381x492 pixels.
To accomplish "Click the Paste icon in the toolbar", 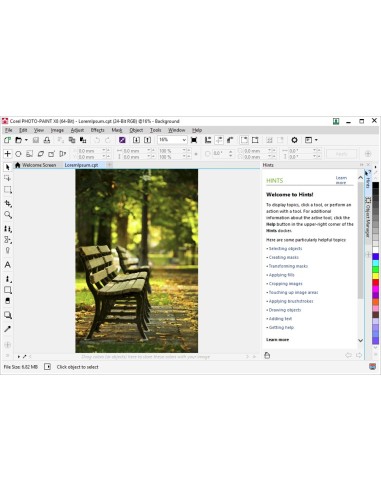I will tap(83, 140).
